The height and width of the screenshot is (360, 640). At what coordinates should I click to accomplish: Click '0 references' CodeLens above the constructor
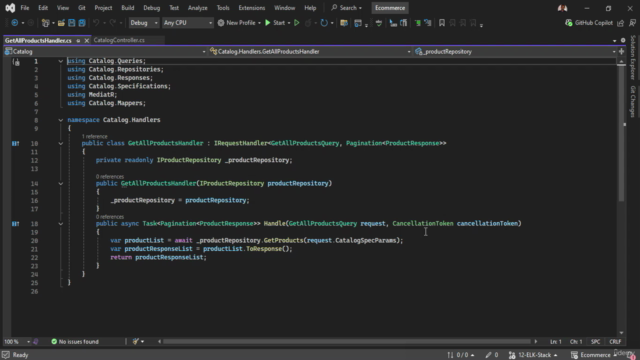(x=110, y=177)
